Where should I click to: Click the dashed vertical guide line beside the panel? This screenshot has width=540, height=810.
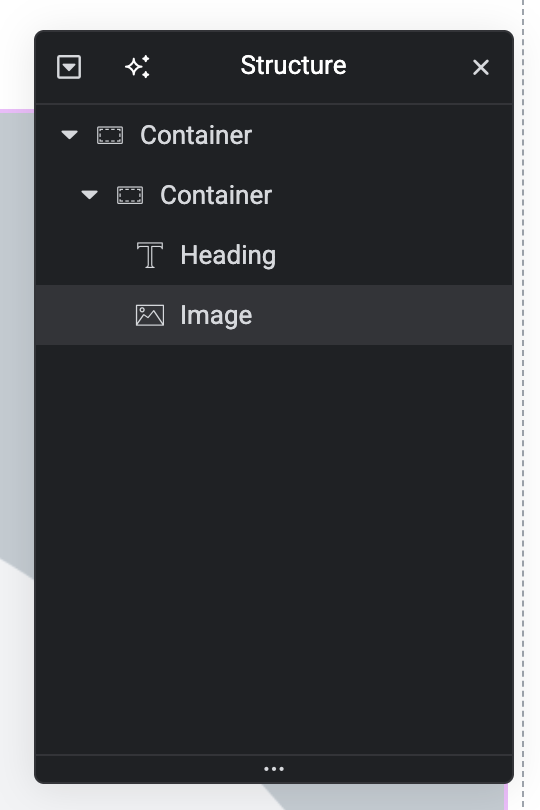[x=523, y=405]
